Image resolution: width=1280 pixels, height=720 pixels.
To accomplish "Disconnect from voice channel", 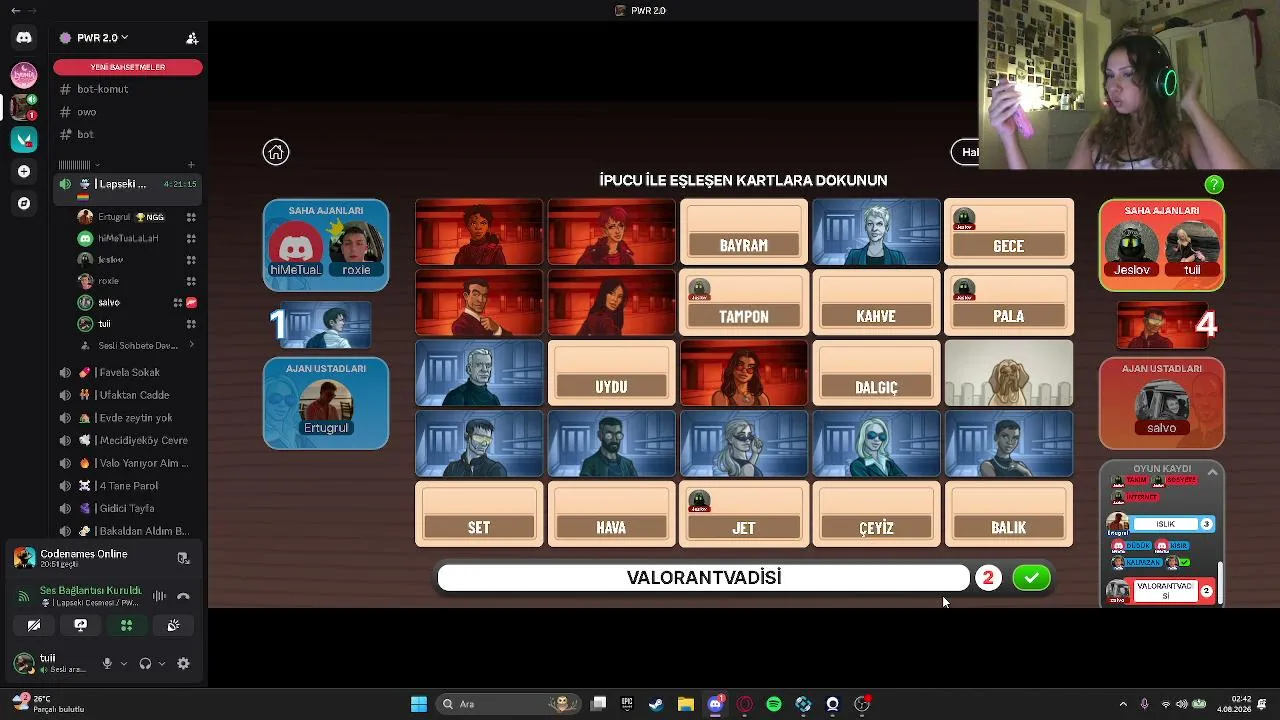I will (x=183, y=597).
